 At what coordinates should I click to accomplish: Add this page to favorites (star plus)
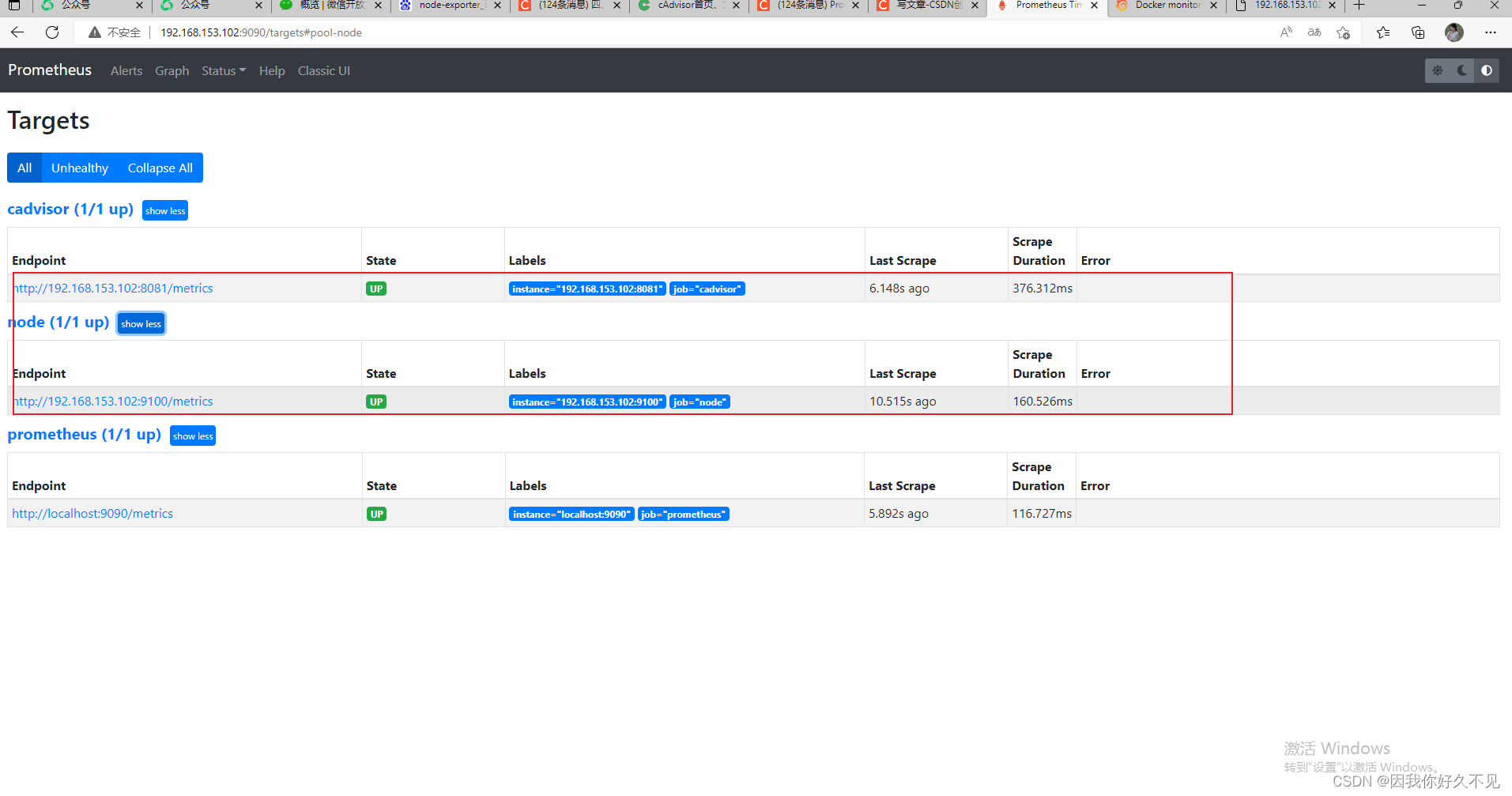point(1343,32)
